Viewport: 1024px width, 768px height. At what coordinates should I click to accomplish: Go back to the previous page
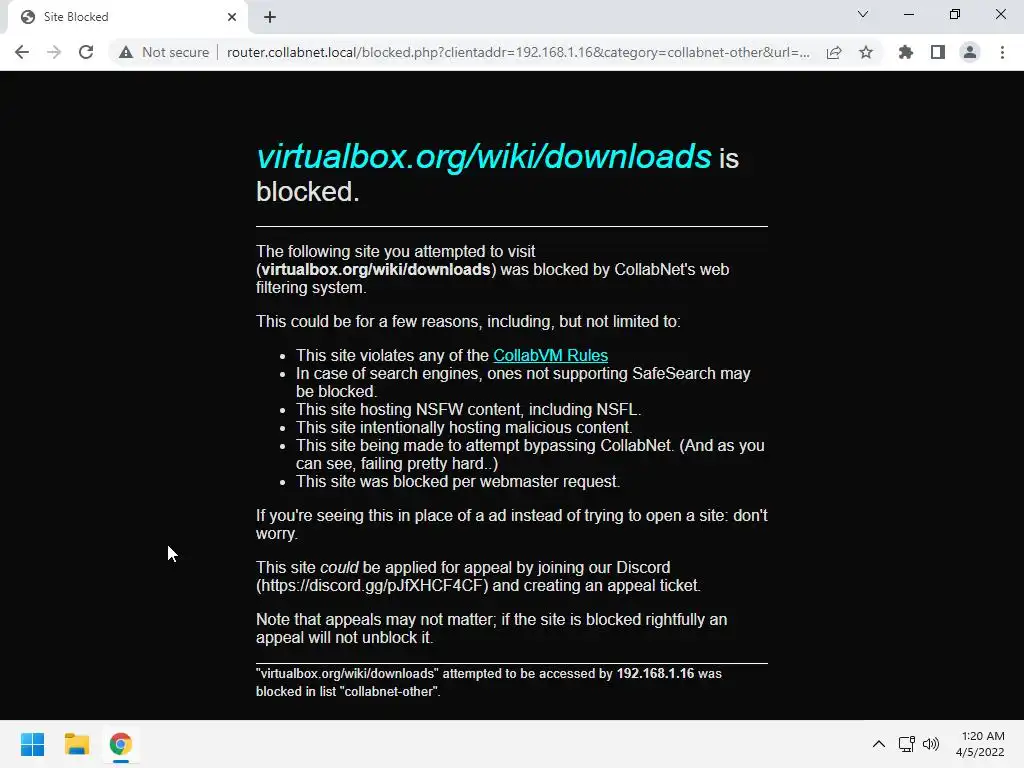[x=22, y=52]
